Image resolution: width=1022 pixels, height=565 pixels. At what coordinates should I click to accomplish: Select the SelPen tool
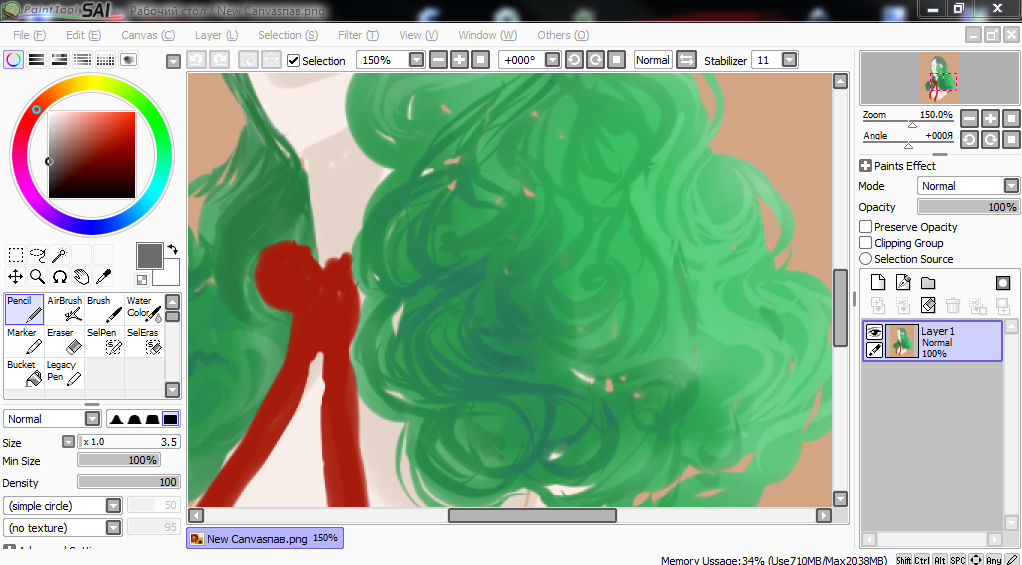[x=104, y=341]
